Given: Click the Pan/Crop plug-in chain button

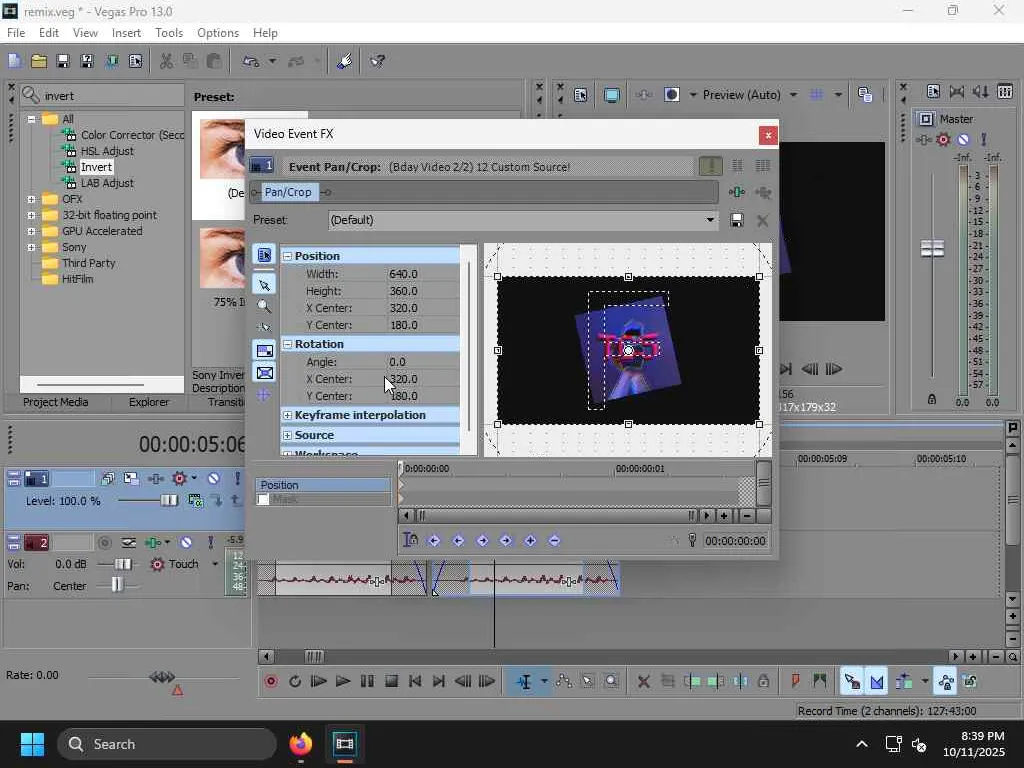Looking at the screenshot, I should coord(288,192).
